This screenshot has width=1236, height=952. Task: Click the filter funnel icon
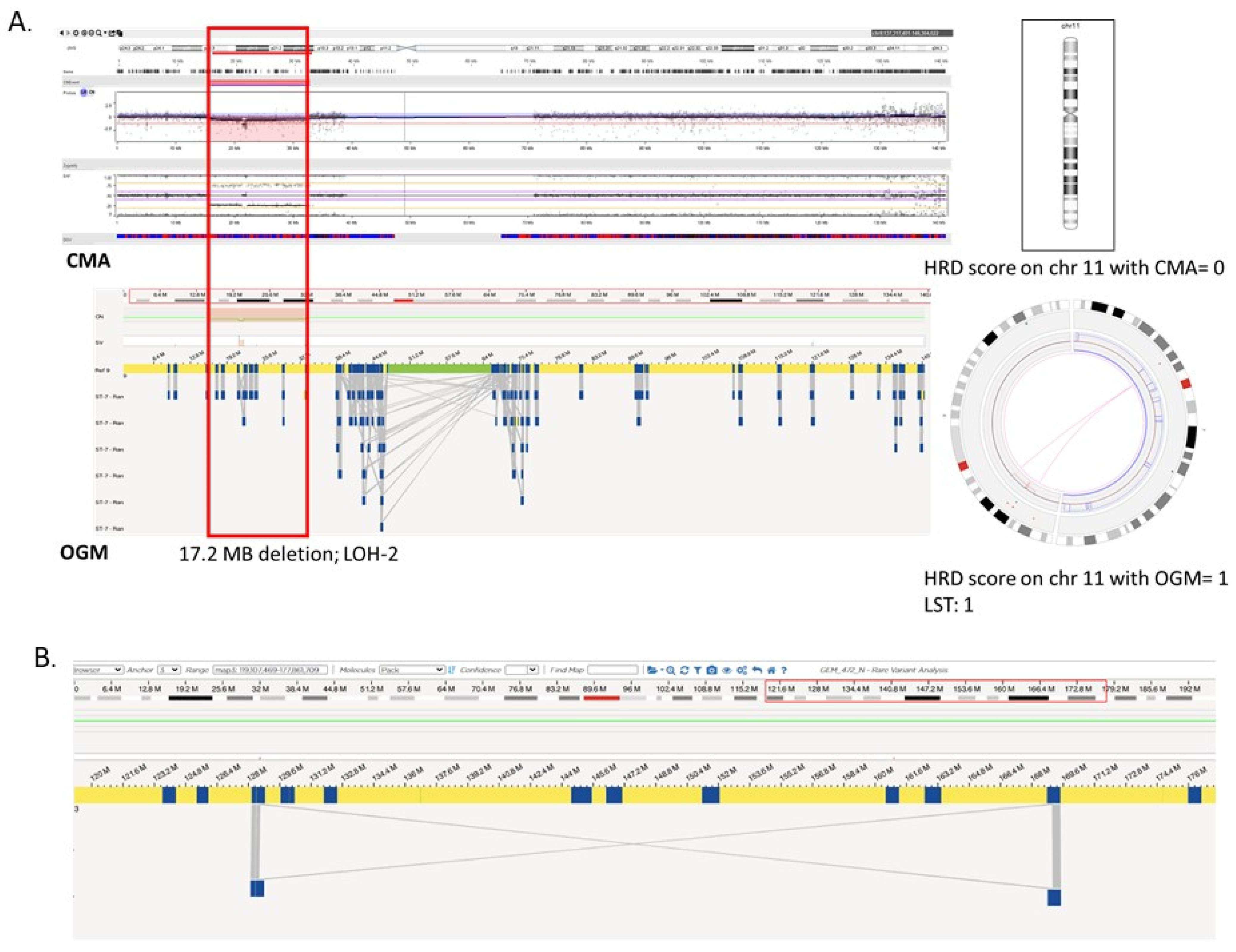pyautogui.click(x=698, y=670)
